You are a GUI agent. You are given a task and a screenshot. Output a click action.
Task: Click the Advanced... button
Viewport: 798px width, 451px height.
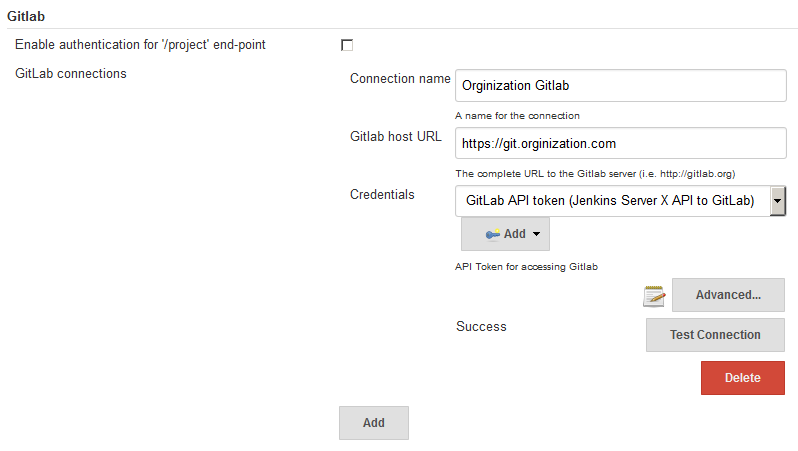728,295
